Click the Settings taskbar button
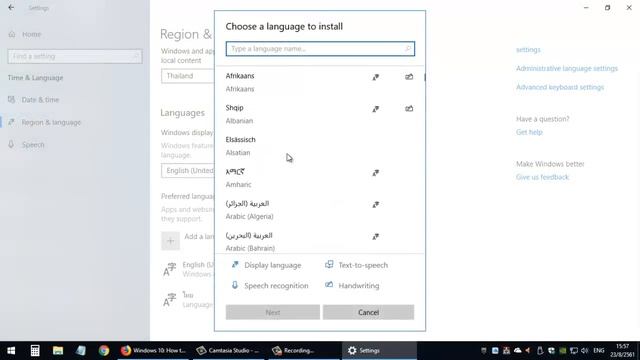Viewport: 640px width, 360px height. pos(379,351)
